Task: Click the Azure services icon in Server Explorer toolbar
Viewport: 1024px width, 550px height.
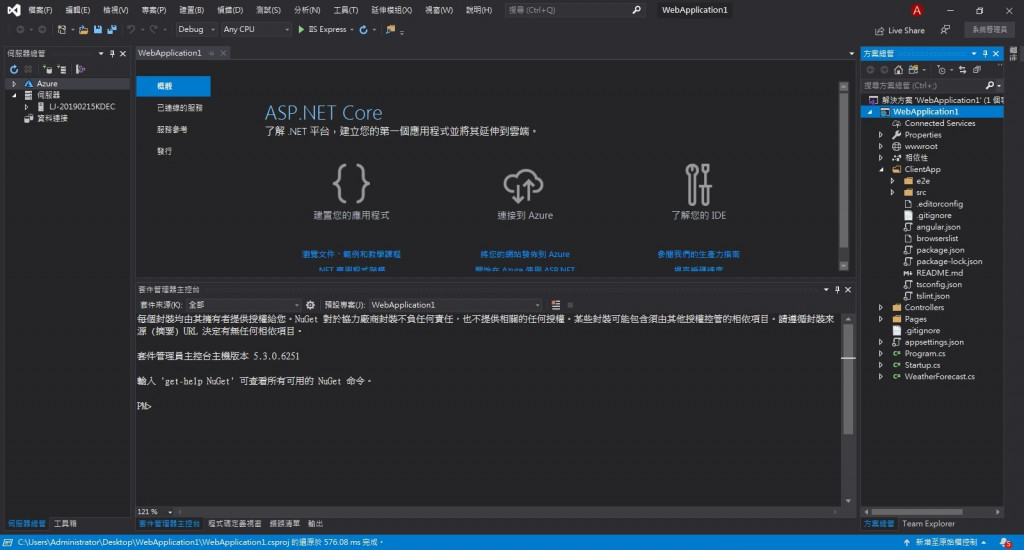Action: coord(80,69)
